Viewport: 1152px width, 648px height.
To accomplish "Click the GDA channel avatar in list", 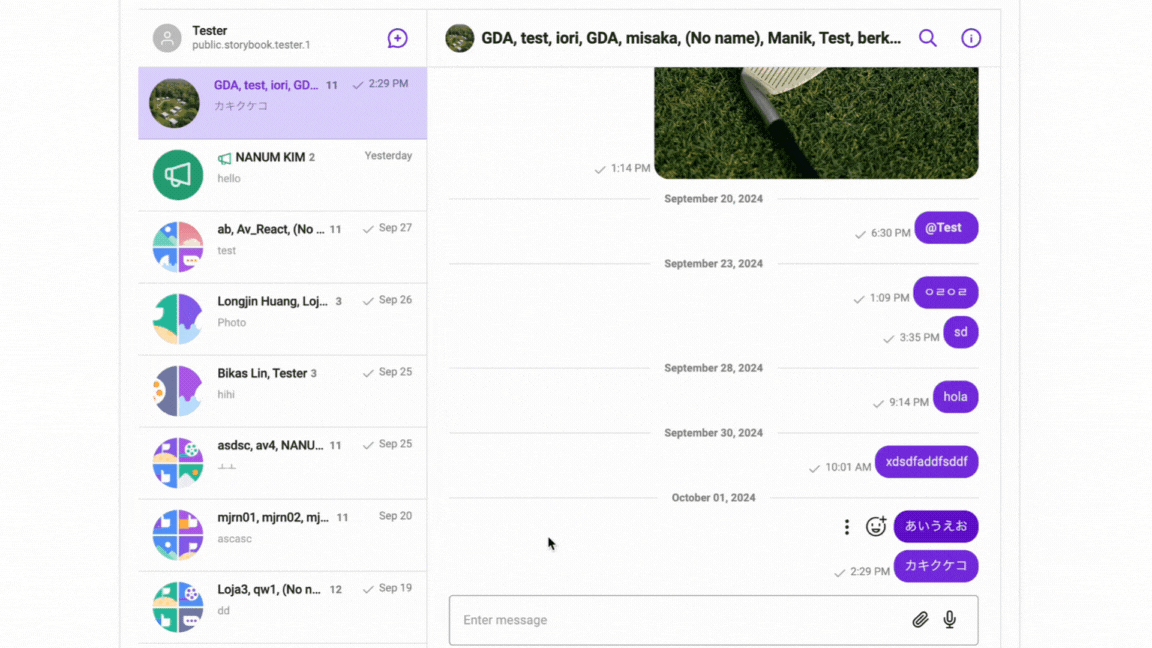I will click(x=174, y=103).
